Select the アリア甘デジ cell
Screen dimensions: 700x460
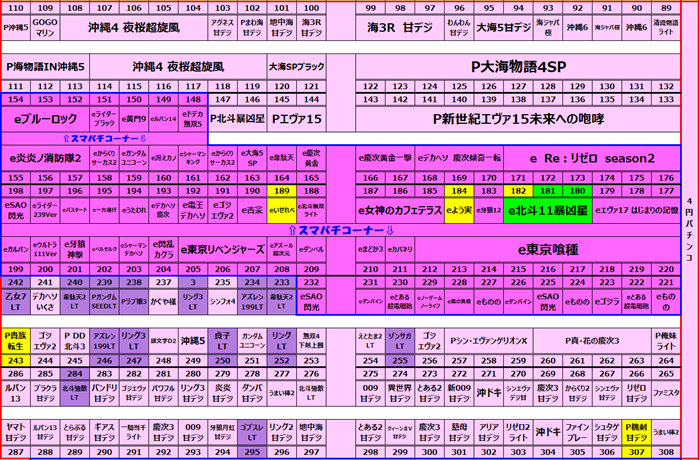tap(488, 432)
